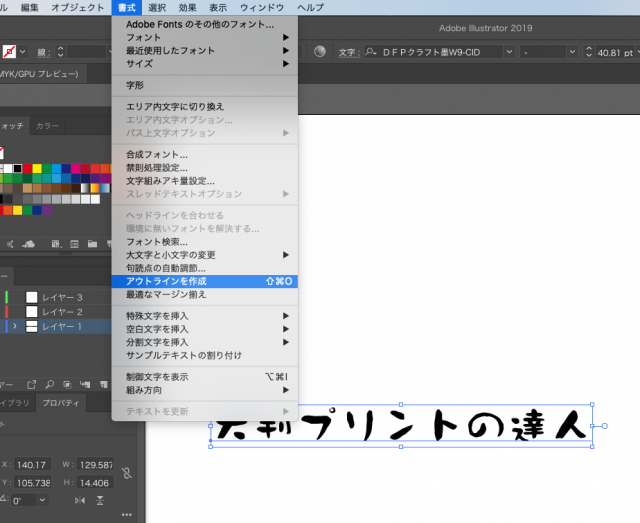Click the cloud add-to-library icon in Swatches panel
Viewport: 640px width, 523px height.
[29, 244]
